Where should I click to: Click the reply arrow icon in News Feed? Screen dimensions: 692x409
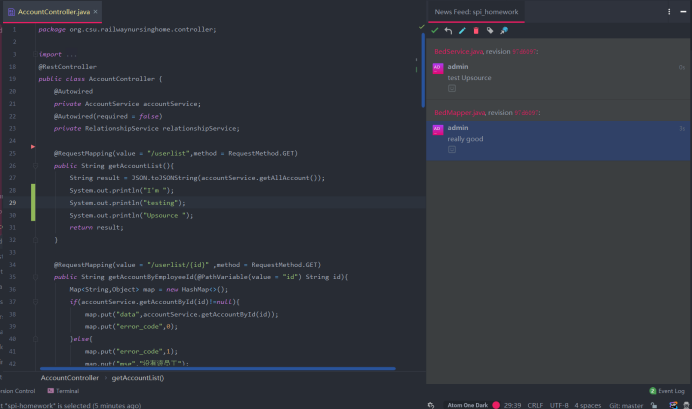click(448, 30)
